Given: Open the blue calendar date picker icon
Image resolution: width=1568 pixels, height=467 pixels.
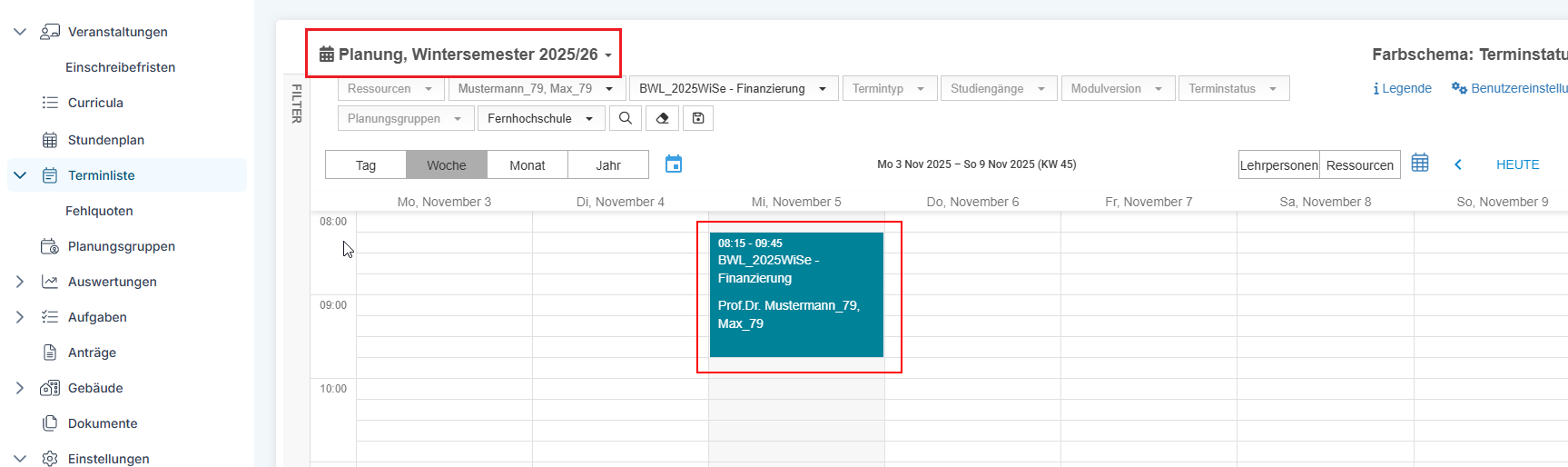Looking at the screenshot, I should 674,164.
